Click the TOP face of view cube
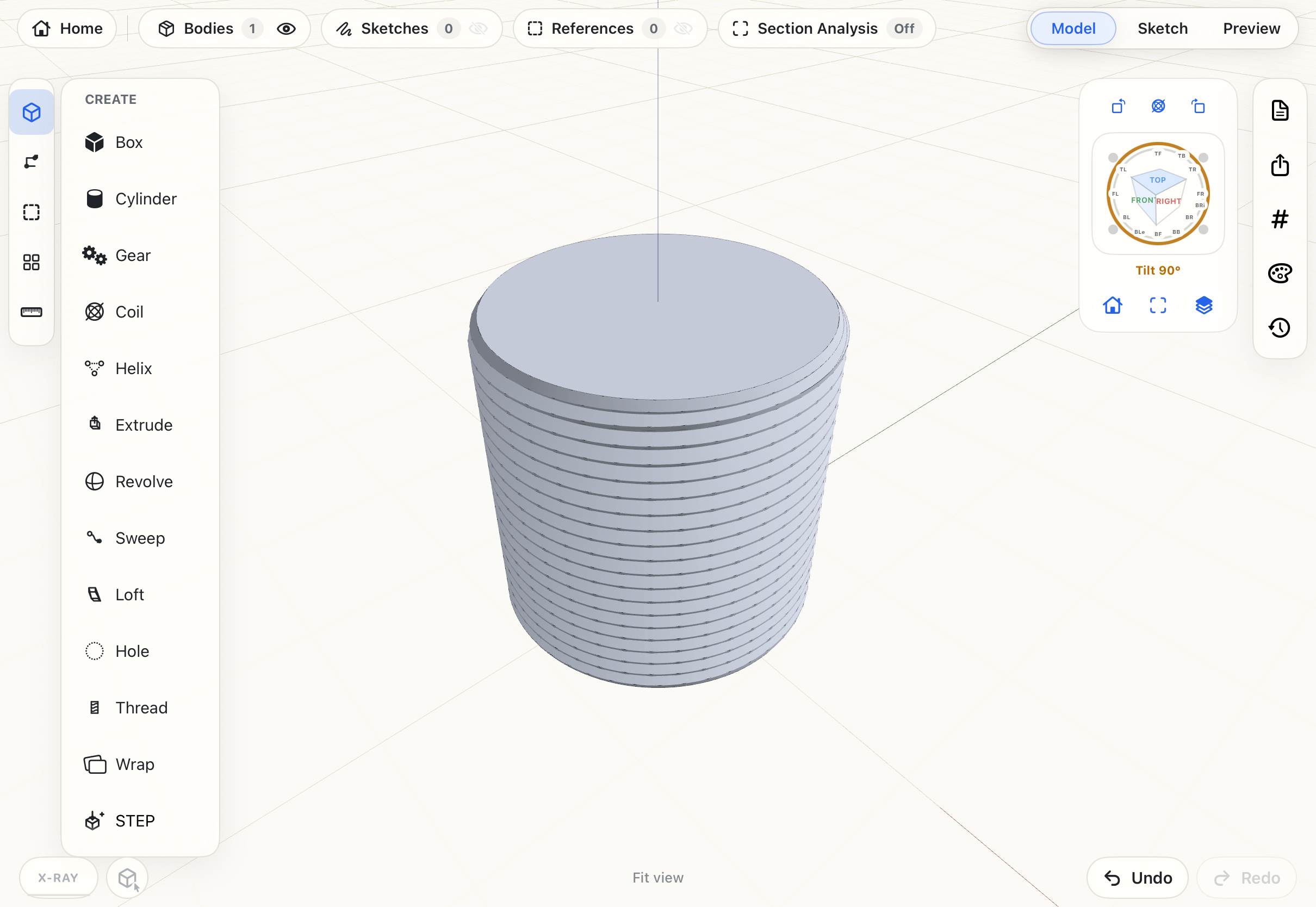The image size is (1316, 907). point(1157,180)
